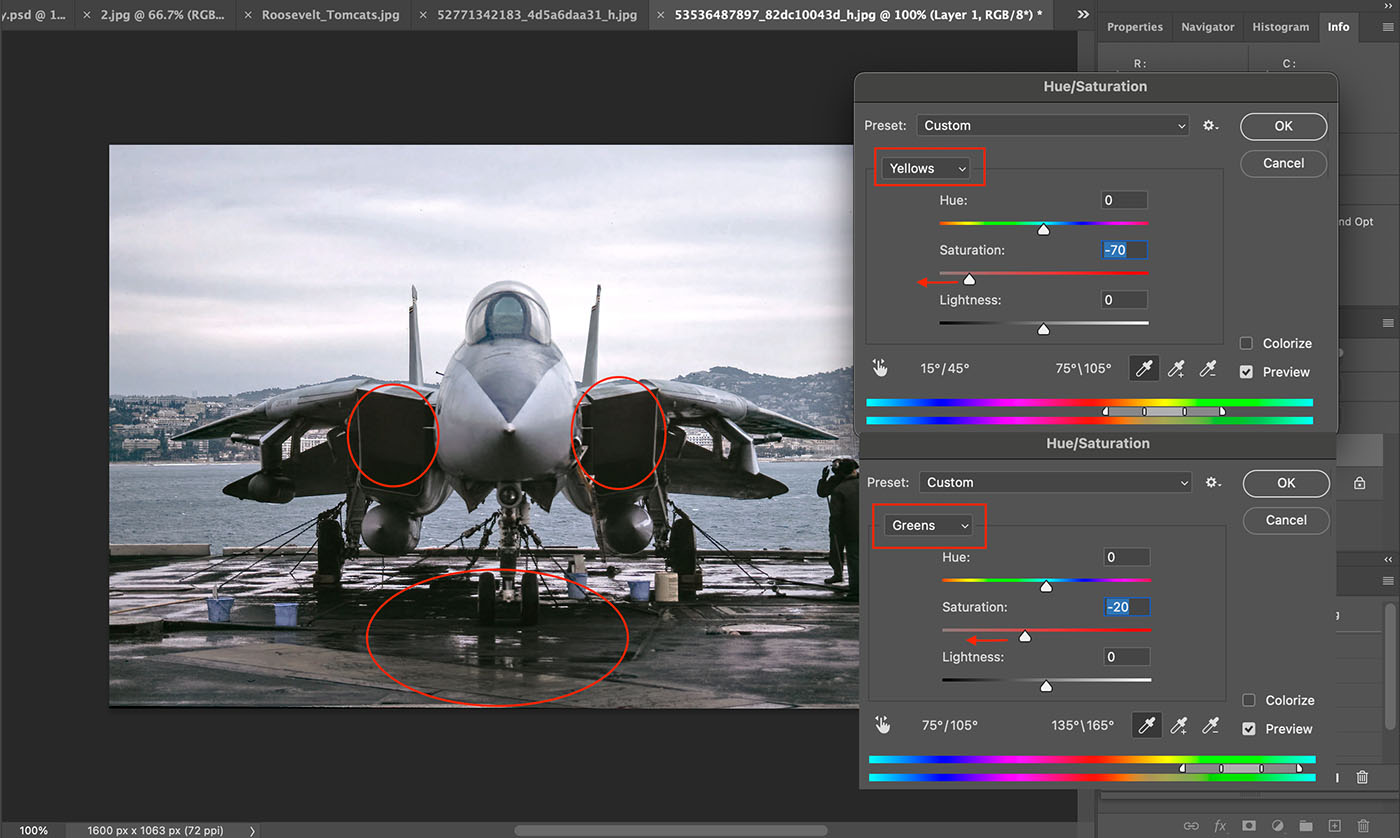Click Saturation field showing -20
The image size is (1400, 838).
point(1127,607)
